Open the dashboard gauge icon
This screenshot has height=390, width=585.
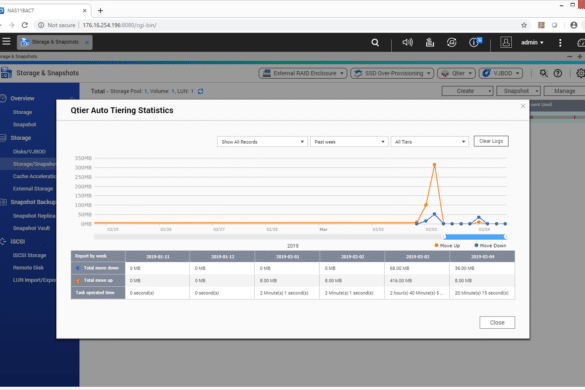[x=581, y=43]
